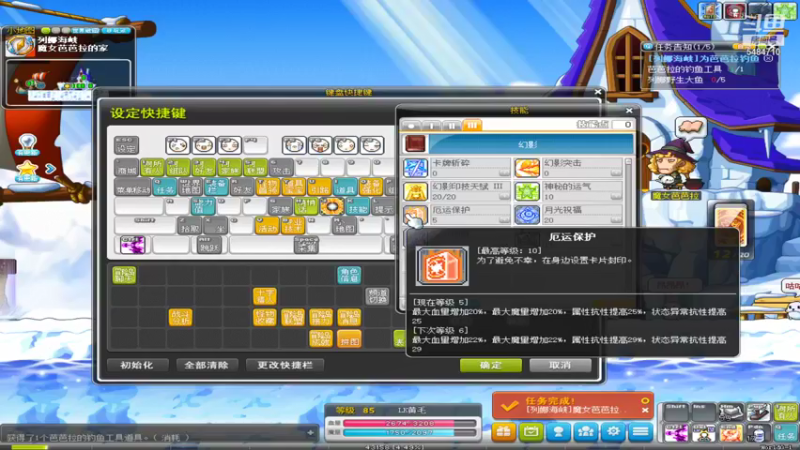Viewport: 800px width, 450px height.
Task: Select the 幻影卸技天赋 III skill icon
Action: pyautogui.click(x=415, y=191)
